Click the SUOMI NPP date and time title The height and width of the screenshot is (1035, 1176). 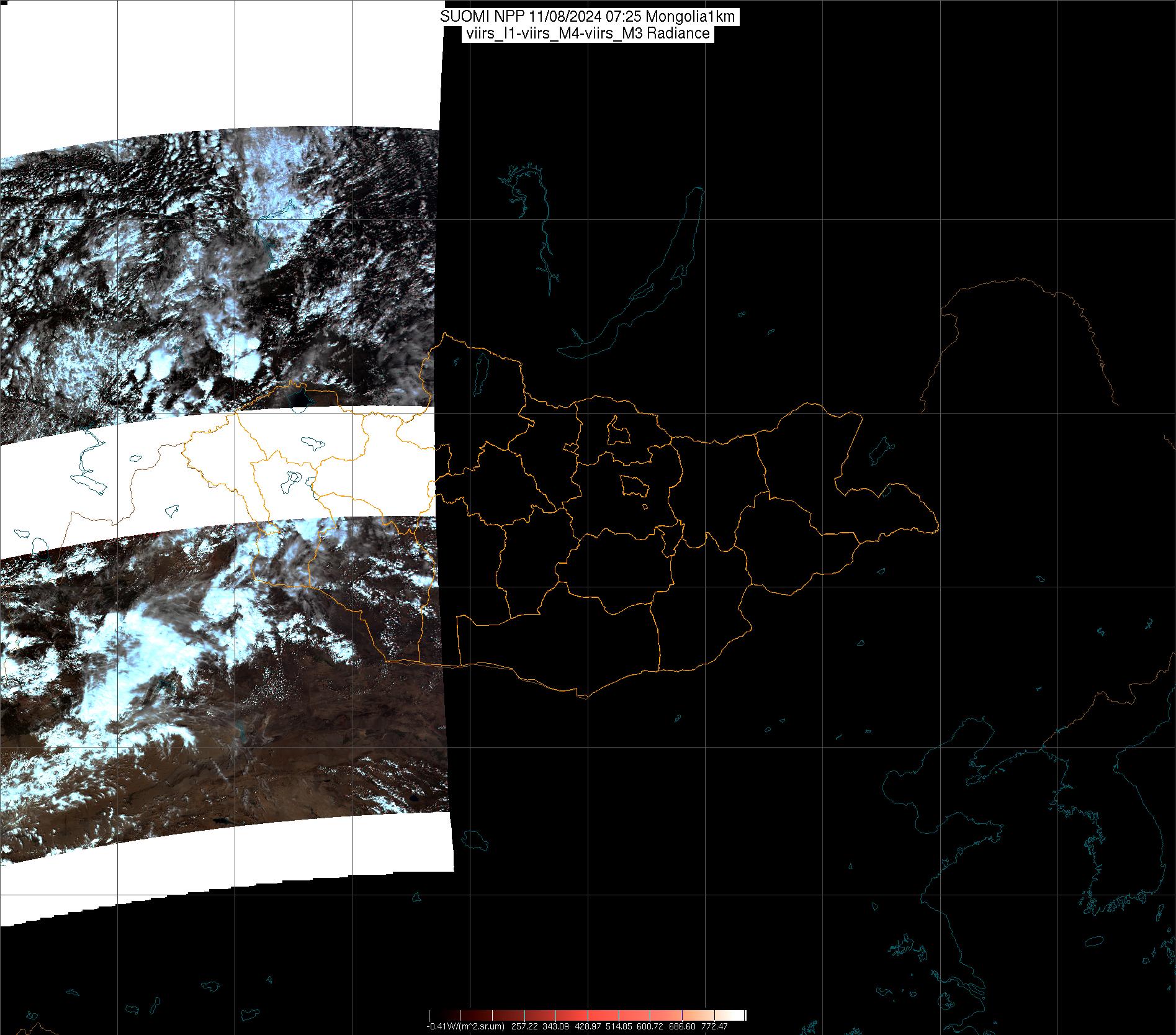pyautogui.click(x=587, y=17)
